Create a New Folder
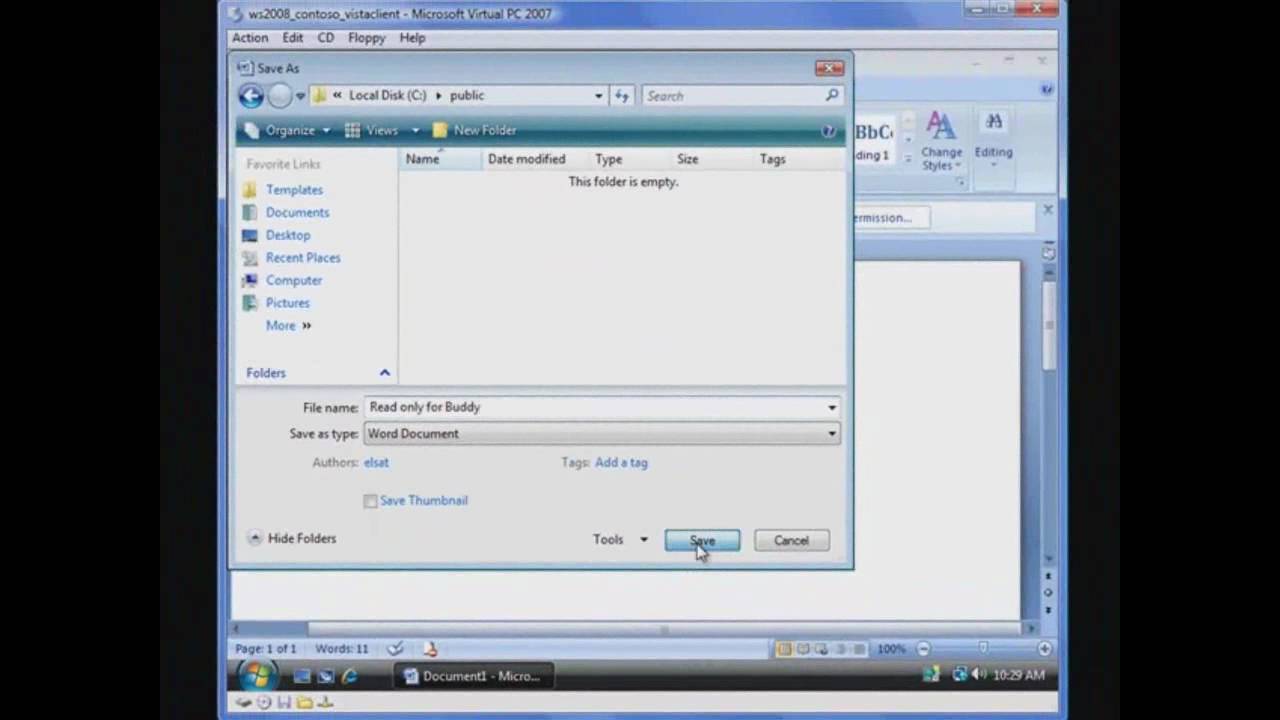Image resolution: width=1280 pixels, height=720 pixels. [475, 131]
